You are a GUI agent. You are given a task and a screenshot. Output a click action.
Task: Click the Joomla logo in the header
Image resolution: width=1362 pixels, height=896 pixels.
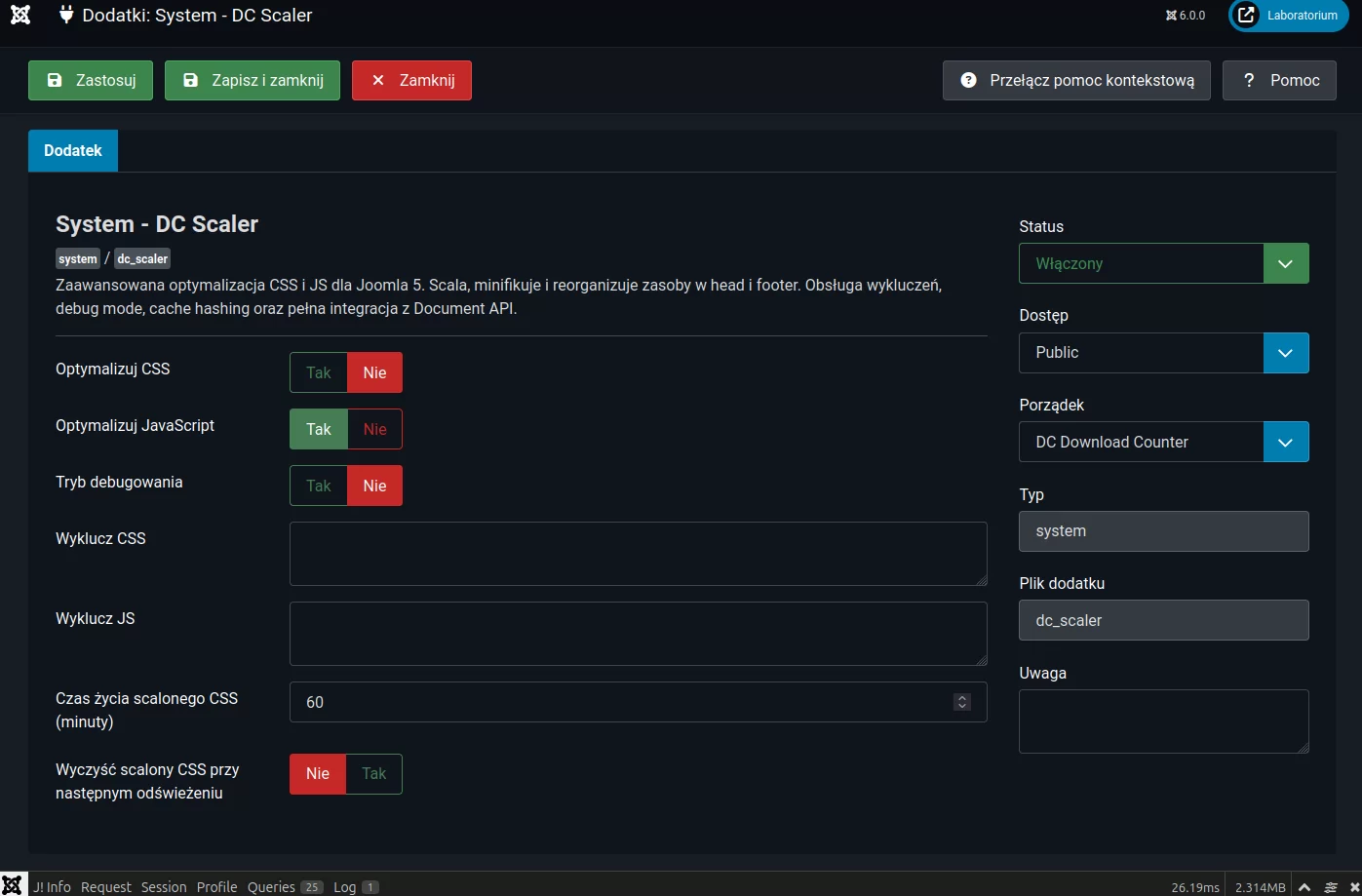point(20,16)
